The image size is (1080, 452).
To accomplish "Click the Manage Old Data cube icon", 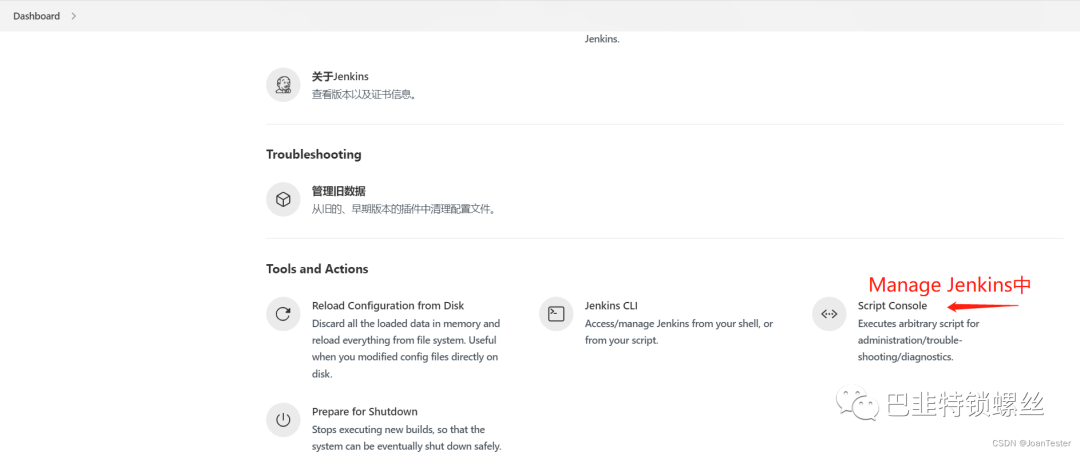I will 283,199.
